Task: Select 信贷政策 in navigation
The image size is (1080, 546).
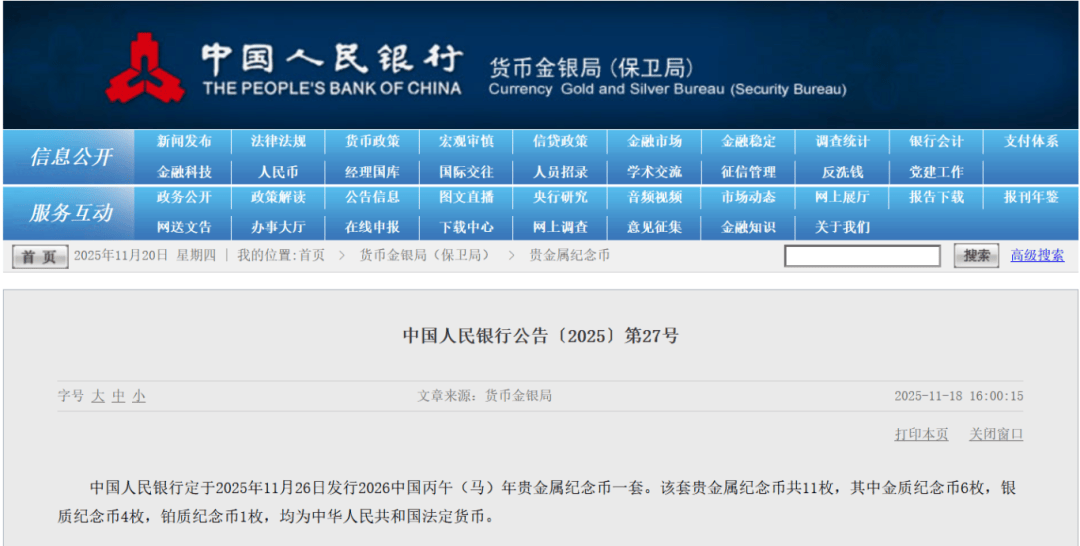Action: 560,142
